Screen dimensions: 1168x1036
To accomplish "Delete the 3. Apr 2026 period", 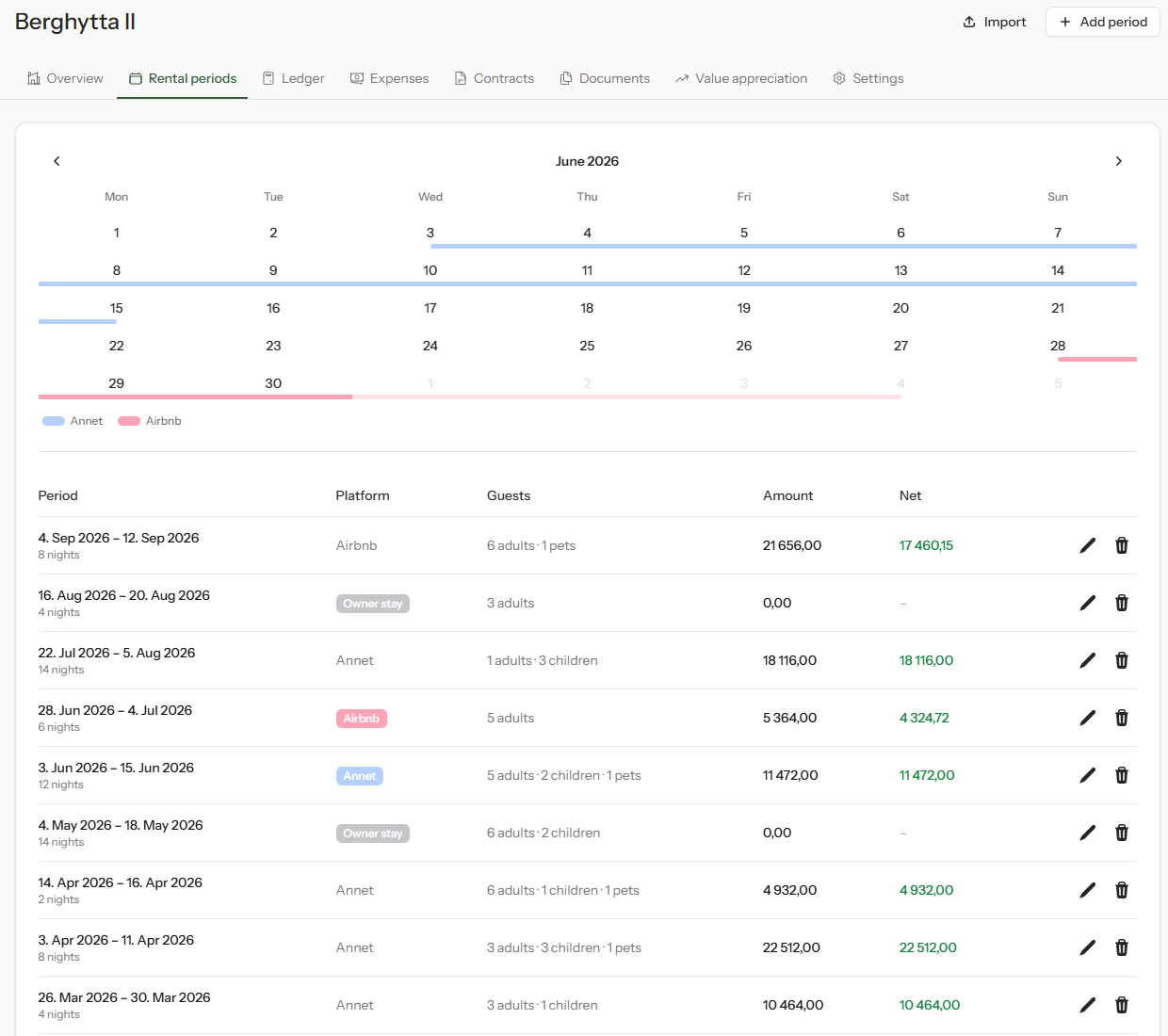I will 1122,947.
